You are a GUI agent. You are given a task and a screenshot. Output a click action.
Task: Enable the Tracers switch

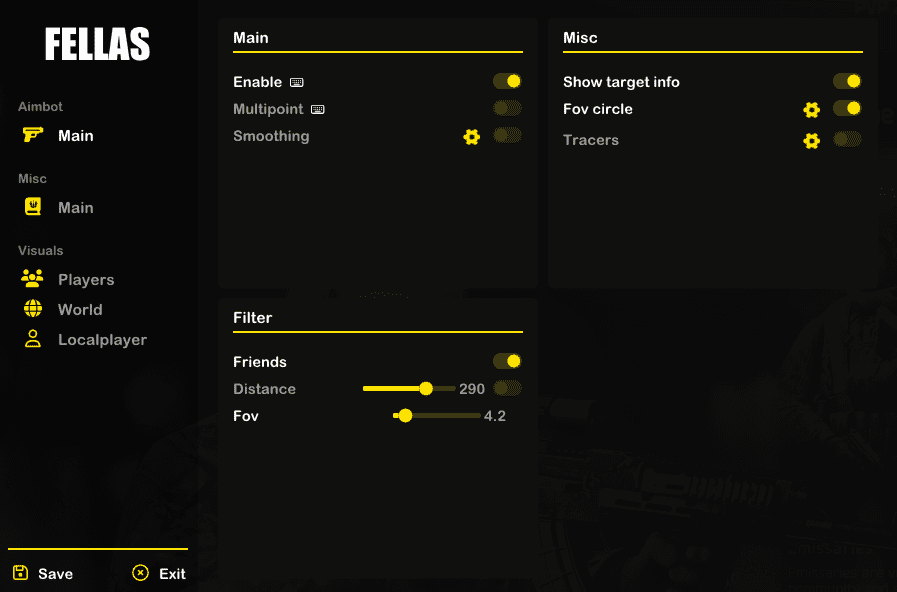[x=847, y=139]
